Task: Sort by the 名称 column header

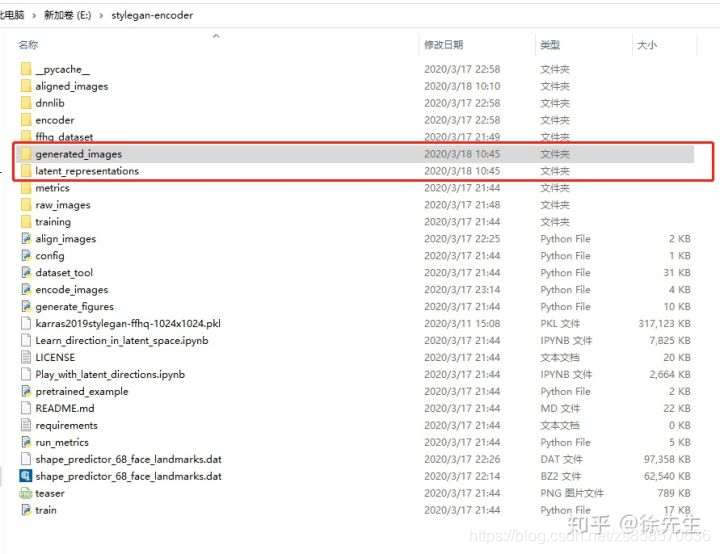Action: coord(28,45)
